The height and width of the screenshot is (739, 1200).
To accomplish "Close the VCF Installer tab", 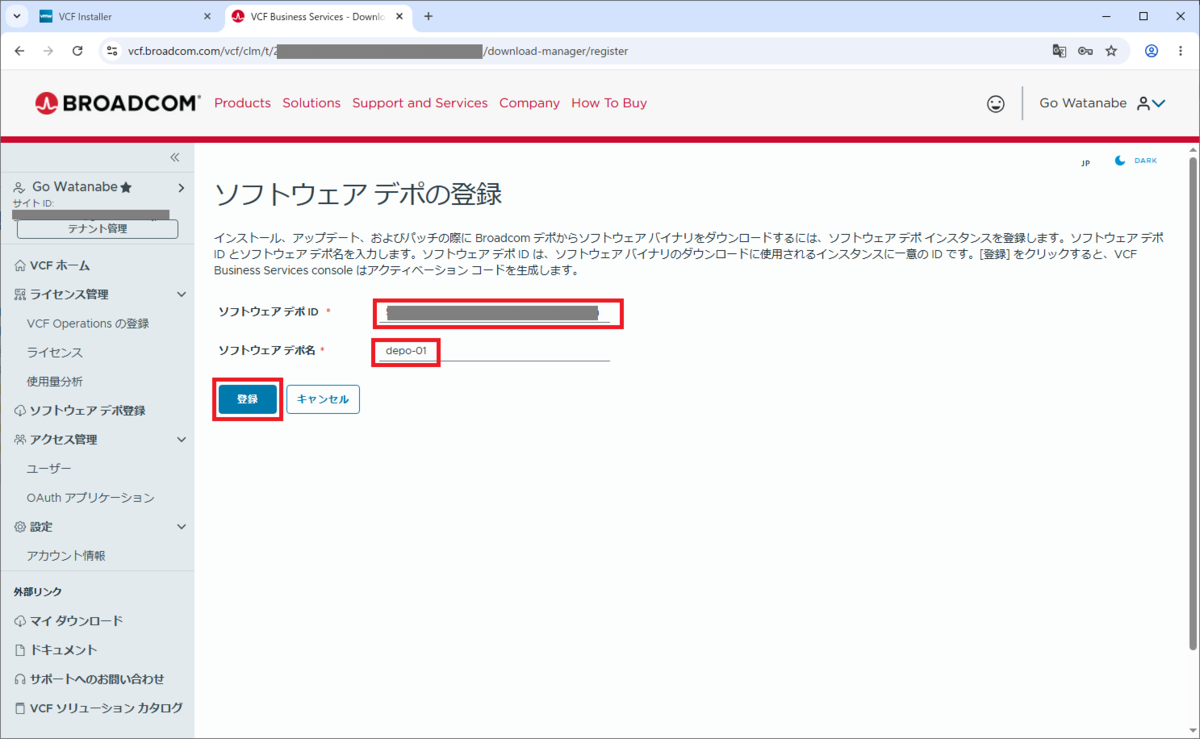I will tap(207, 16).
